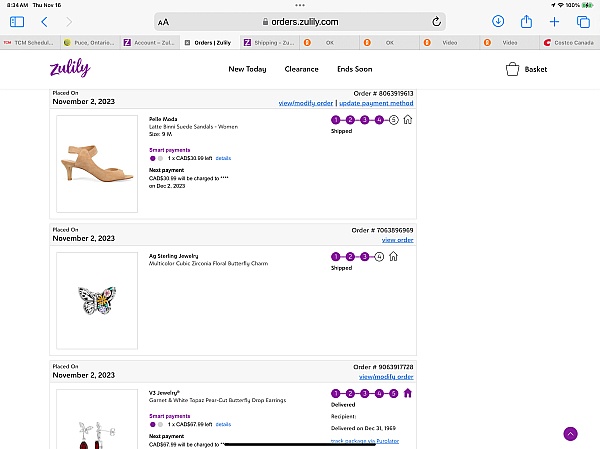Switch to the first Video tab
Image resolution: width=600 pixels, height=449 pixels.
point(450,42)
